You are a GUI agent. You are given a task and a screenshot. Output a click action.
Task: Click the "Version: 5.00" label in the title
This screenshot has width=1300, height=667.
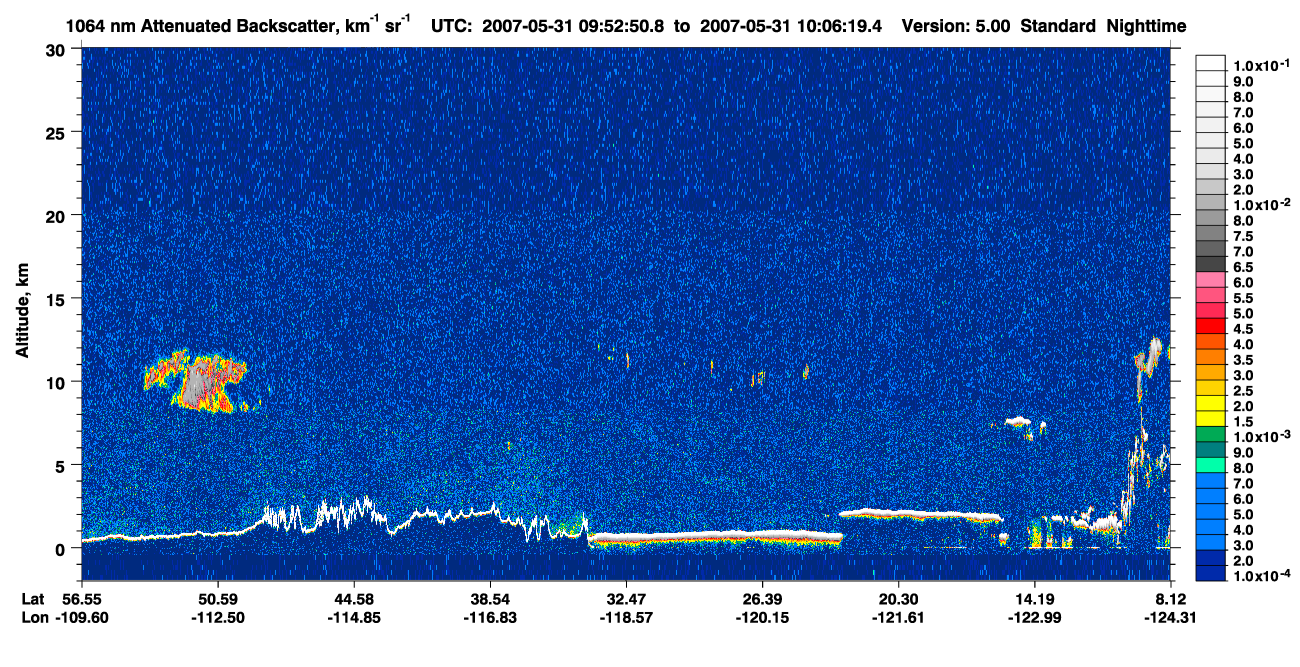[x=957, y=27]
